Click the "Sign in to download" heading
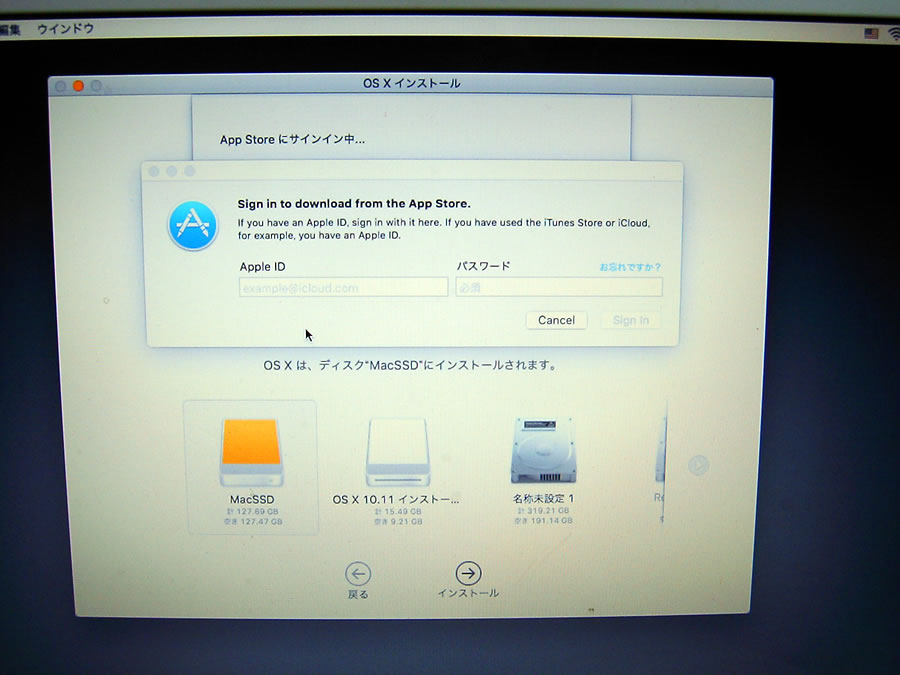The width and height of the screenshot is (900, 675). [x=354, y=204]
